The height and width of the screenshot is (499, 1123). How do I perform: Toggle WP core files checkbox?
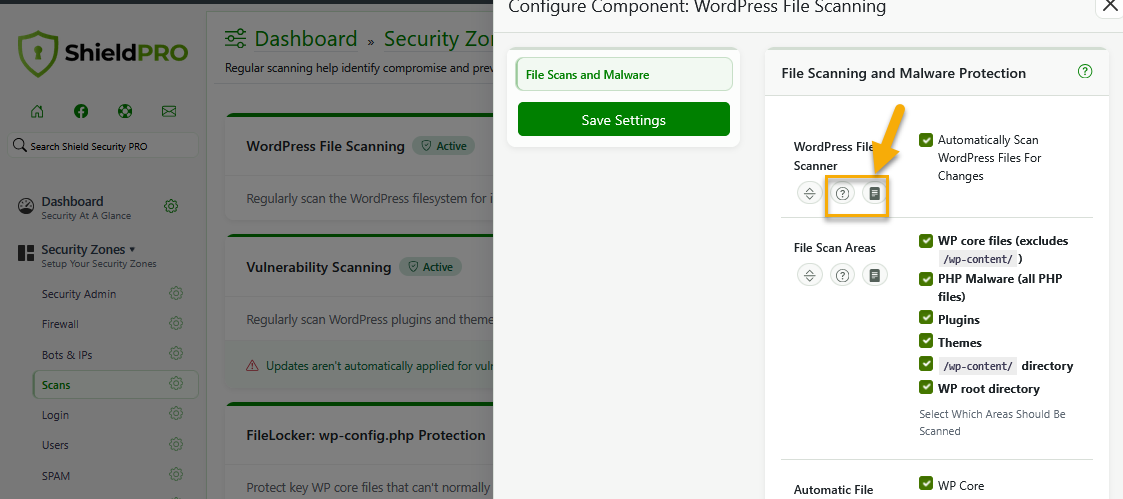point(926,241)
